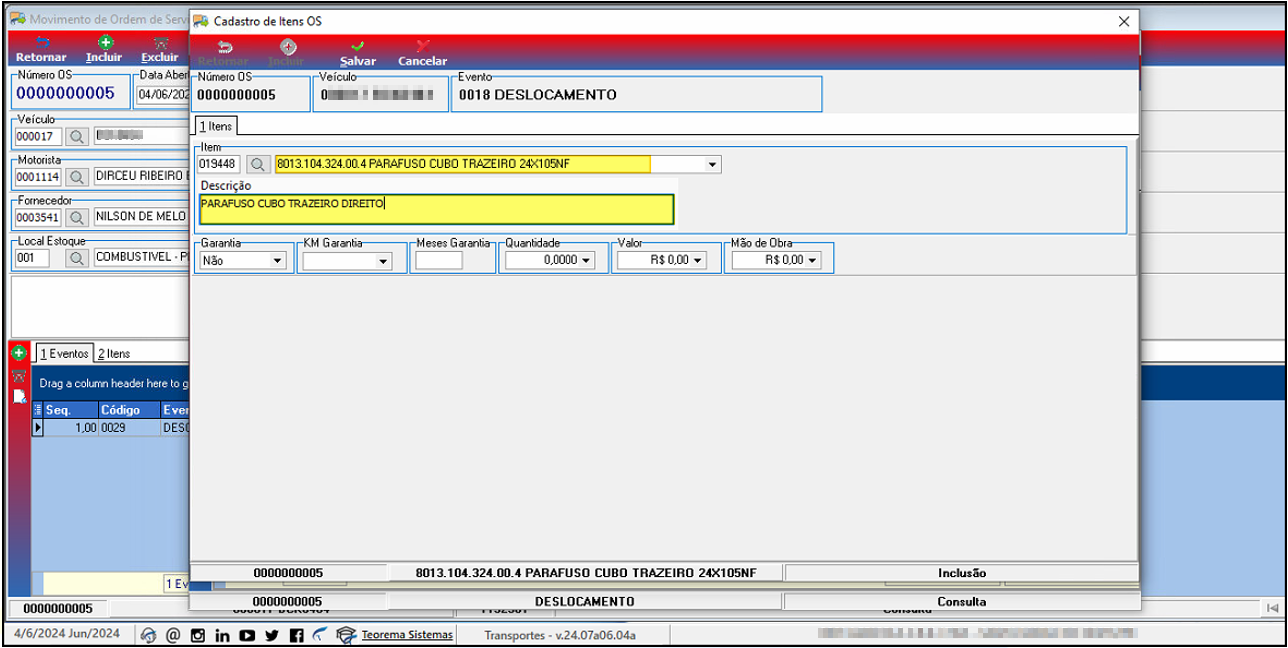Image resolution: width=1288 pixels, height=648 pixels.
Task: Open the item search magnifier next to code 019448
Action: 258,164
